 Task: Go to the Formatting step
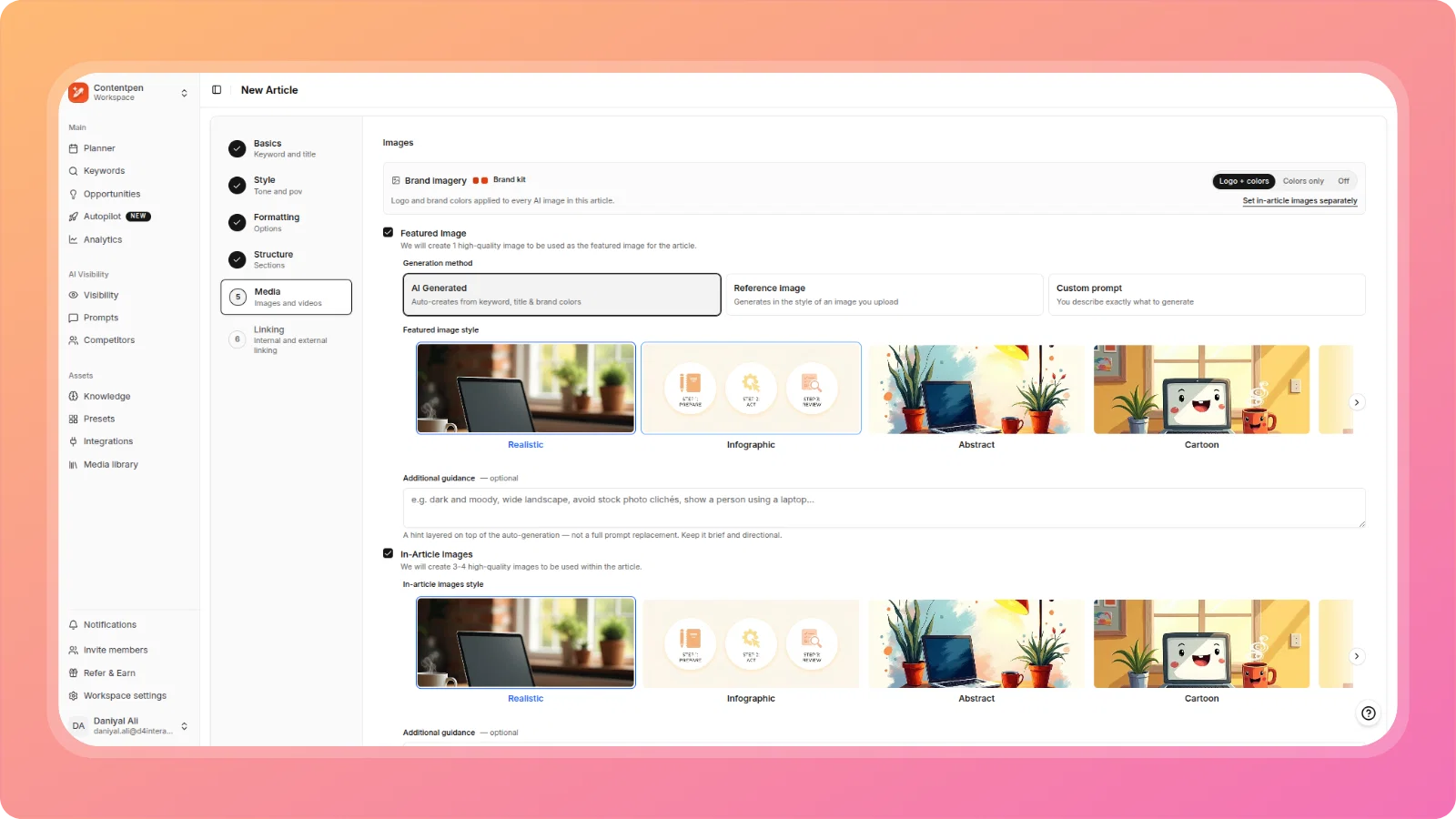coord(286,223)
